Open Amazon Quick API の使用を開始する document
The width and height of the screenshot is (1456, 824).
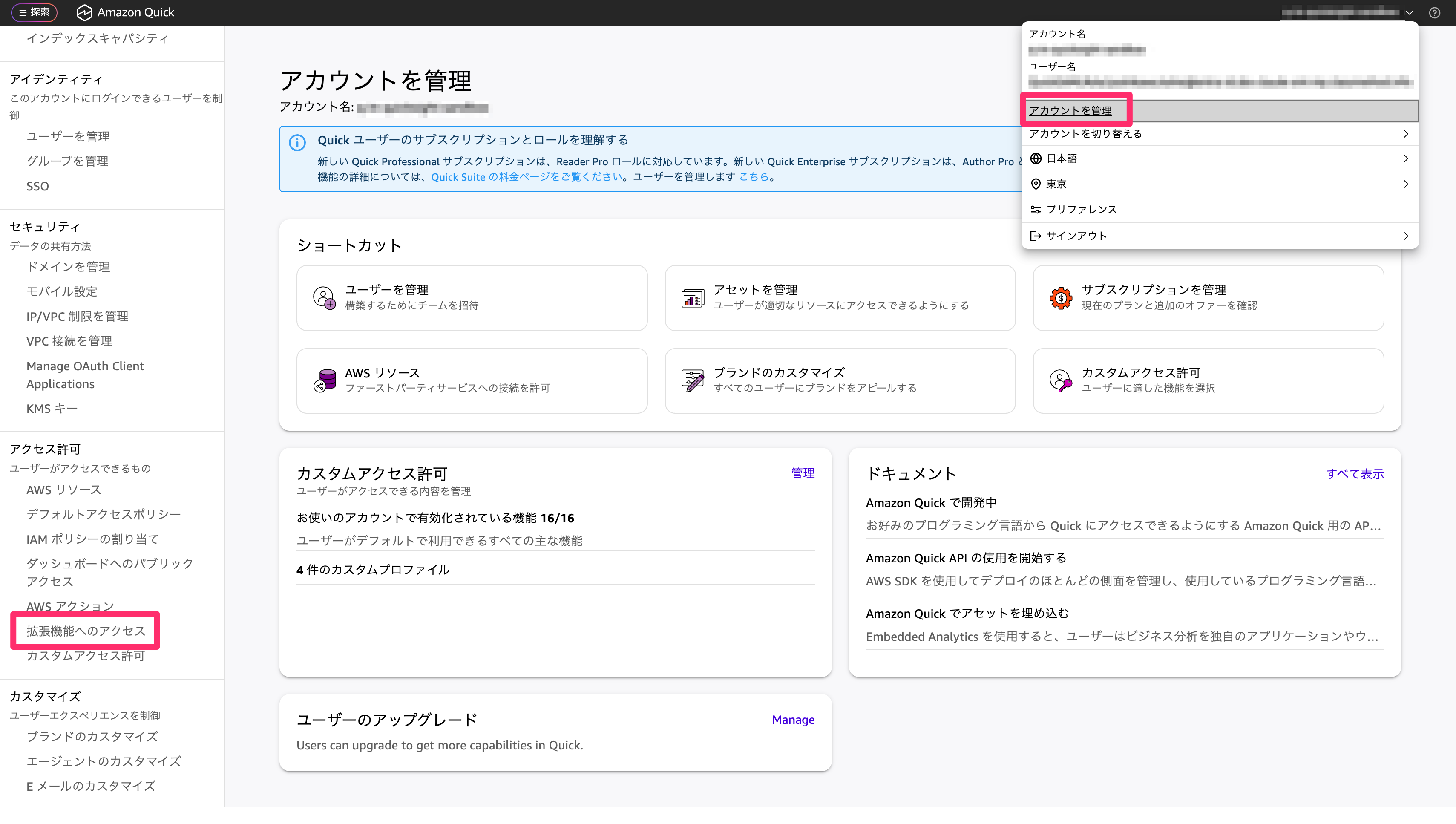966,558
